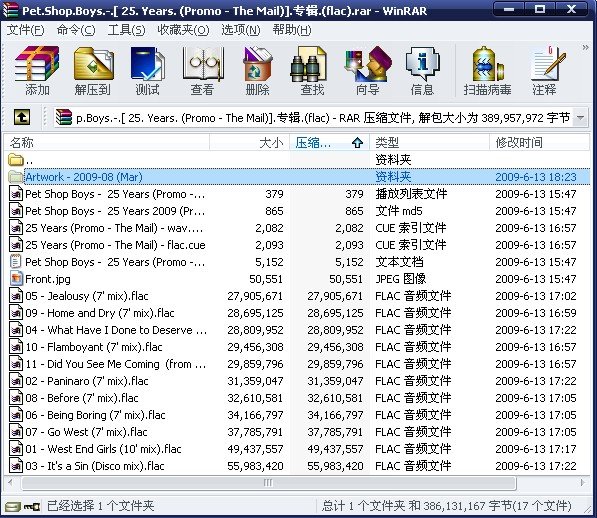Click the JPEG 图像 type cell
The height and width of the screenshot is (518, 597).
(x=401, y=279)
